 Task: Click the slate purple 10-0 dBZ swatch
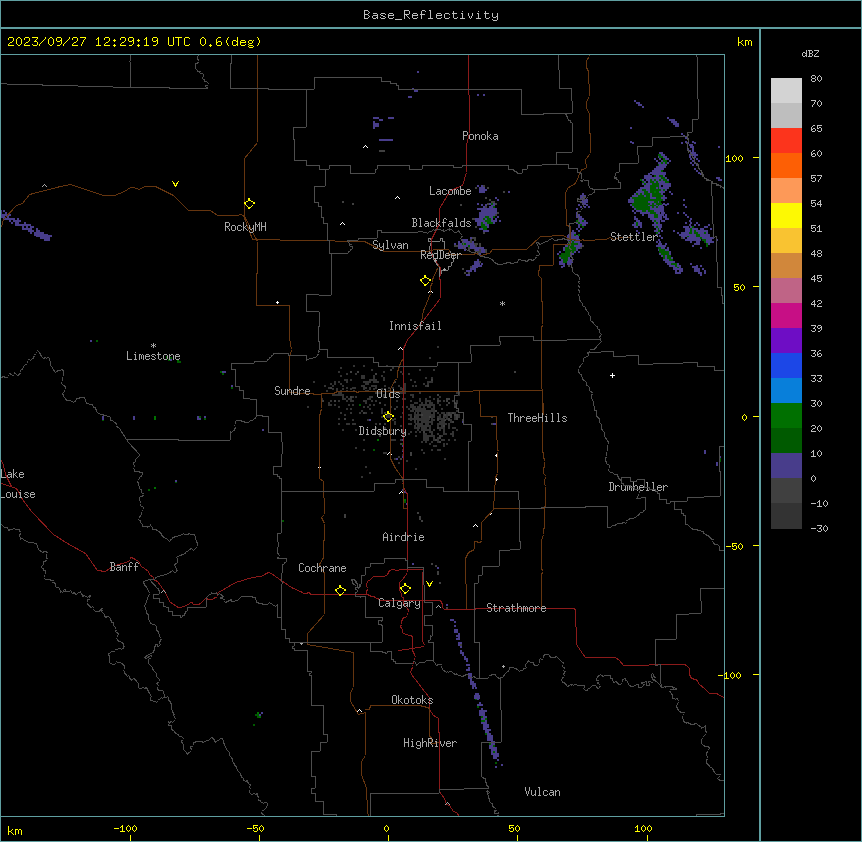[x=786, y=466]
